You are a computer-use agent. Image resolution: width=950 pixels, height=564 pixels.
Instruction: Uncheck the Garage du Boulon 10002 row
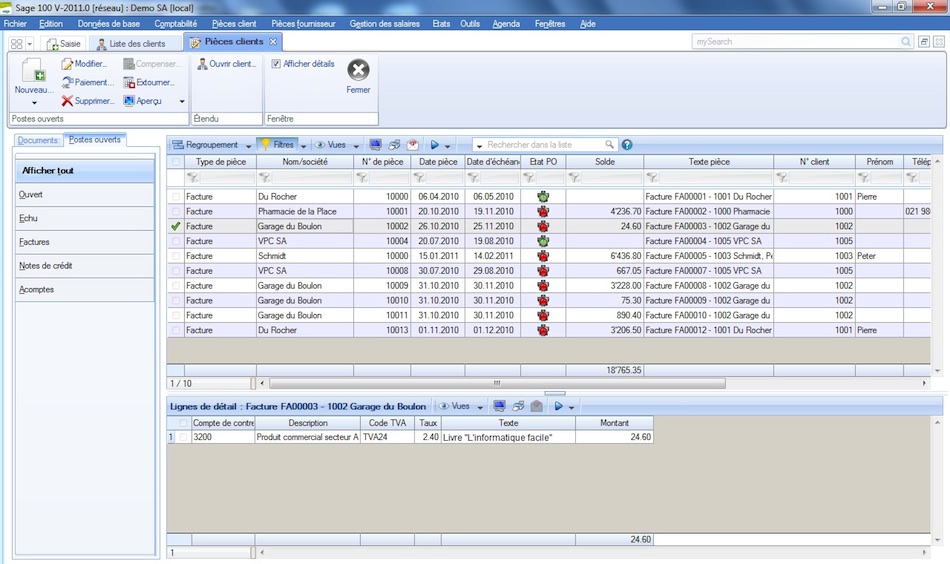point(176,226)
